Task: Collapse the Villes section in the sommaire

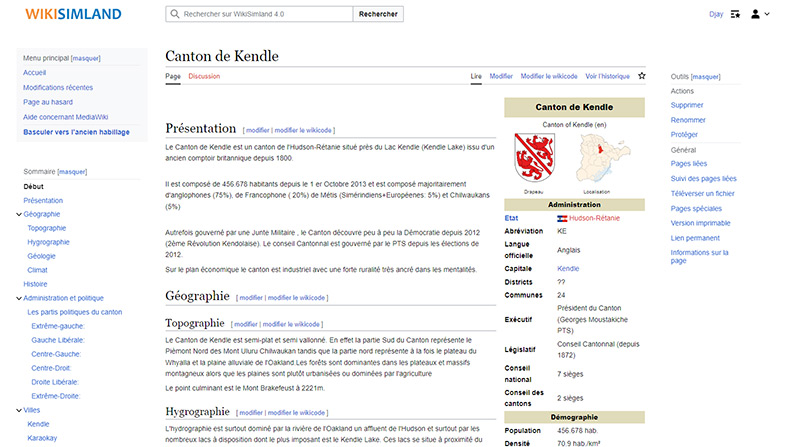Action: (19, 410)
